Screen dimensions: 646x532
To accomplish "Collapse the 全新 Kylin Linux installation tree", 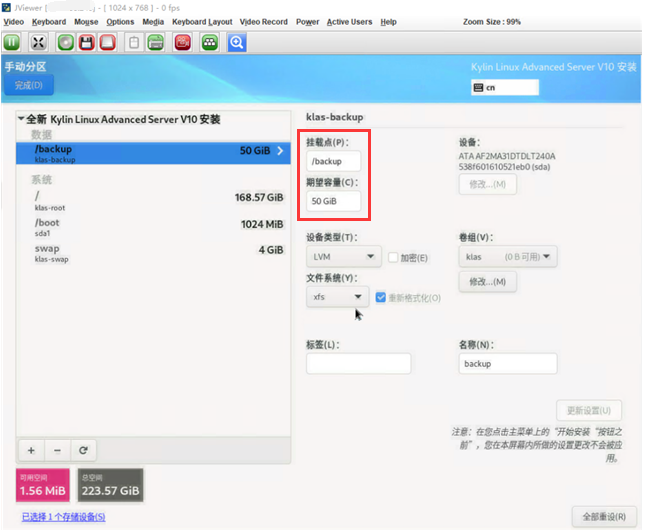I will 21,119.
